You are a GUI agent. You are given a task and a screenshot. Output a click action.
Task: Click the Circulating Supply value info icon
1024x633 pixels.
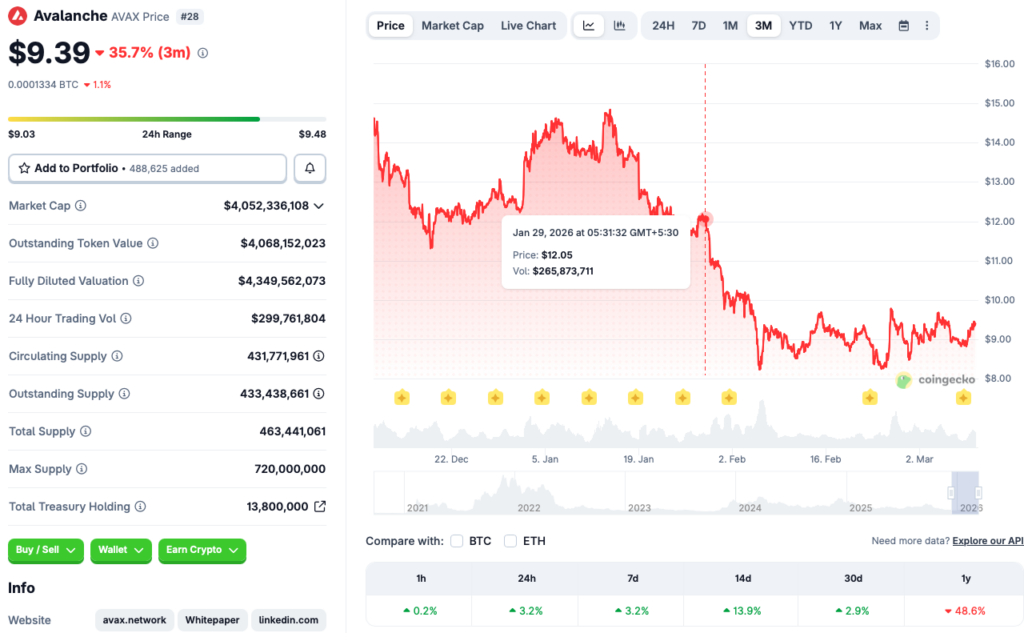319,356
